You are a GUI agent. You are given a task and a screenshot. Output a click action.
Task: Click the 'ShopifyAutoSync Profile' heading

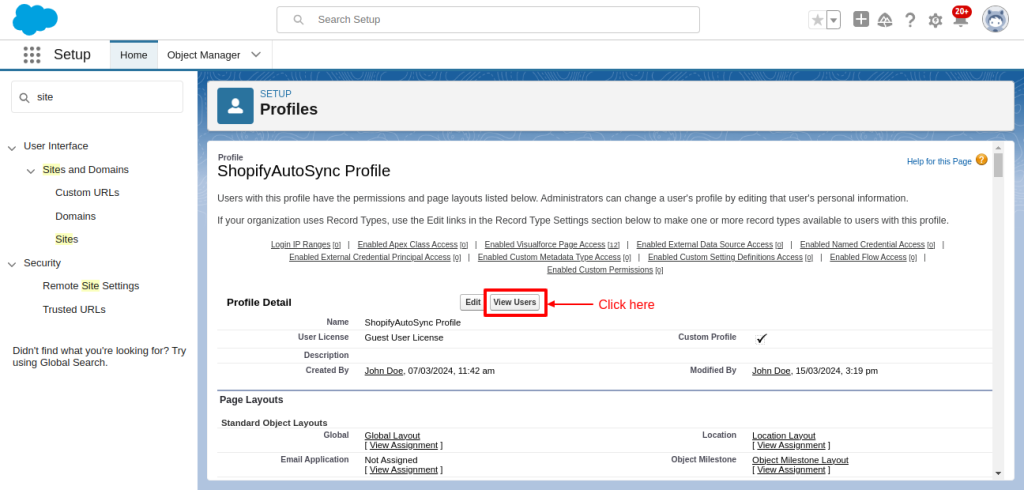coord(304,171)
